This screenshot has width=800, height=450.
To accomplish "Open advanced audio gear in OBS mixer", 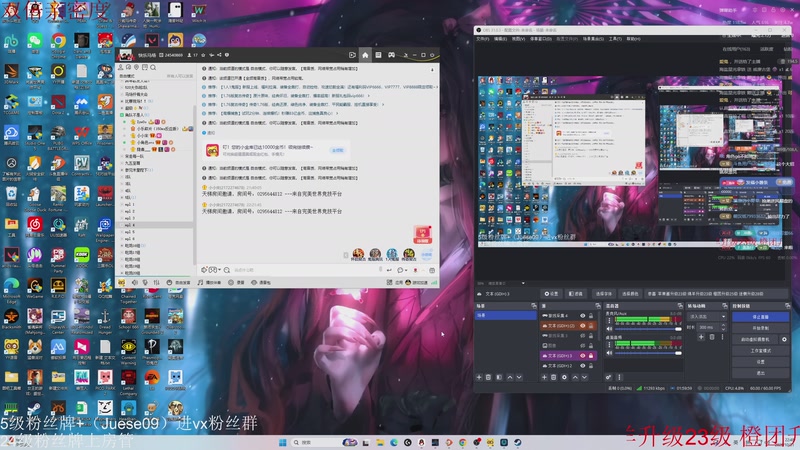I will point(609,378).
